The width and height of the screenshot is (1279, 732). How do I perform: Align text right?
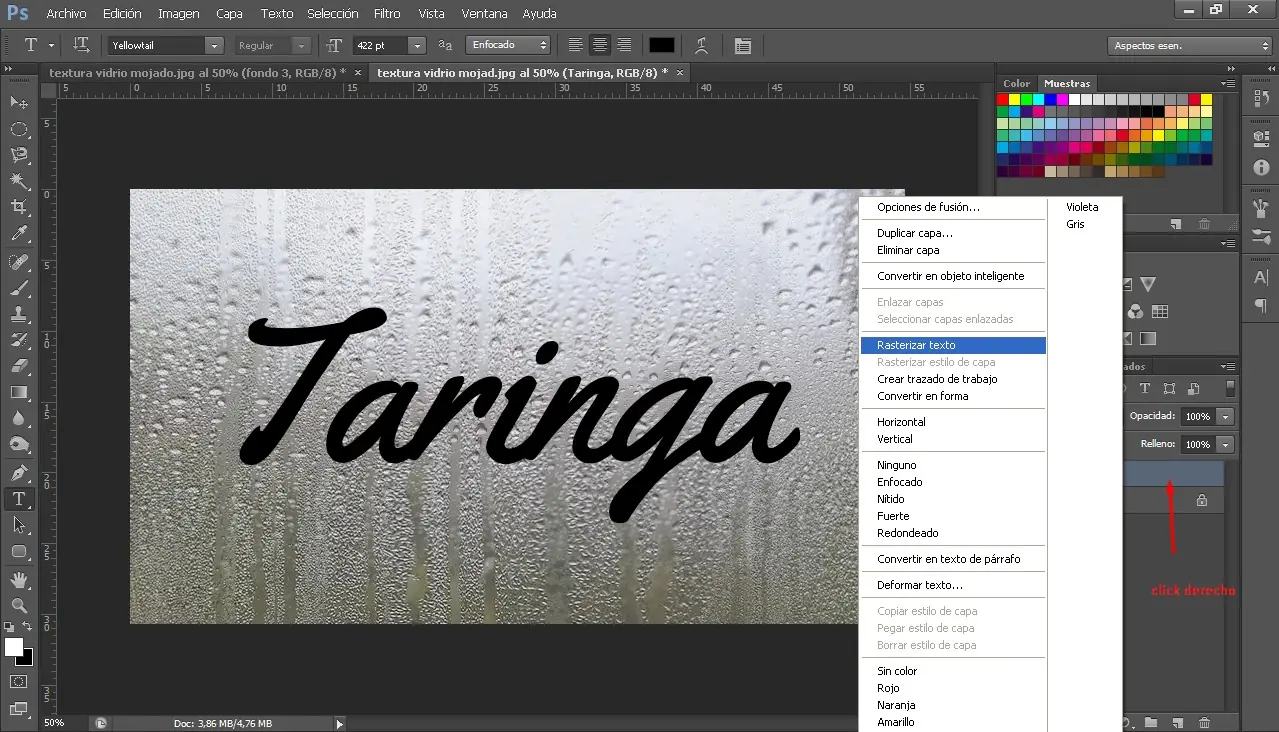(624, 45)
